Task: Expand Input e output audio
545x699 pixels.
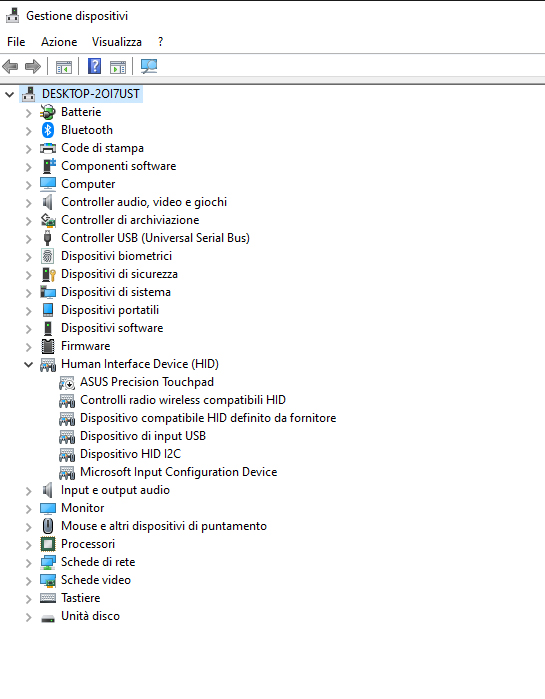Action: coord(29,491)
